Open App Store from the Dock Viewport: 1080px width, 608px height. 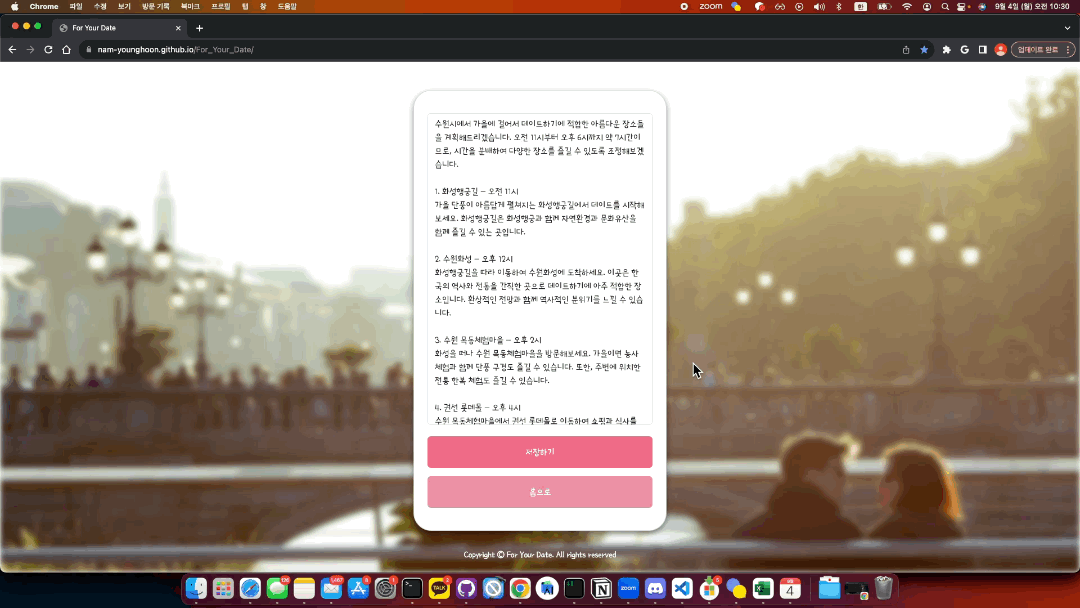tap(358, 588)
